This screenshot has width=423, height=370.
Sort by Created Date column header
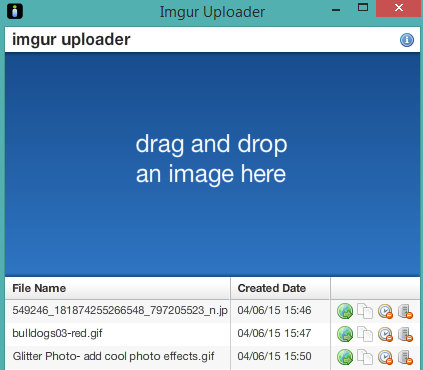click(x=280, y=288)
